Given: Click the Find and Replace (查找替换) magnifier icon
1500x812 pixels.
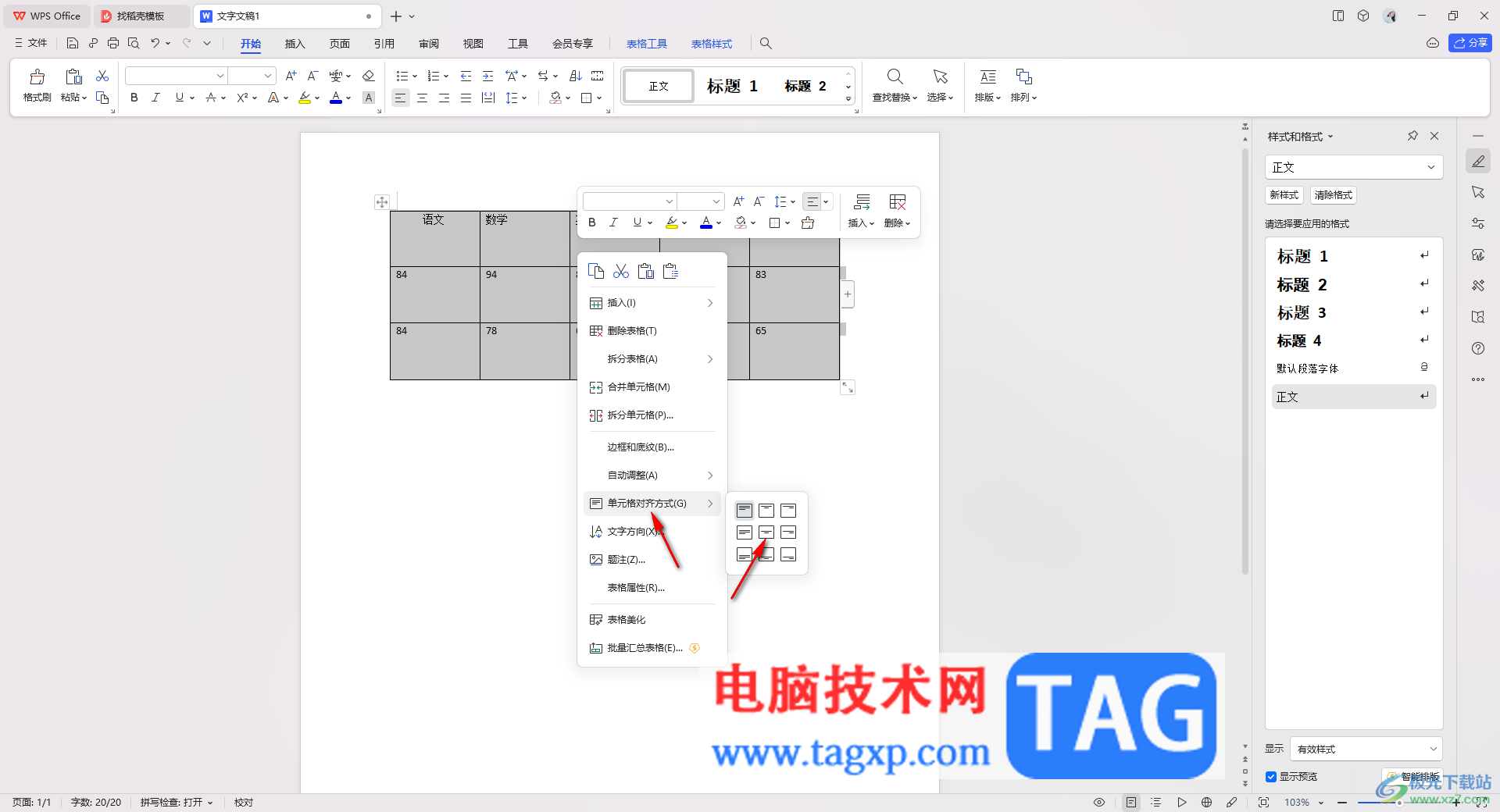Looking at the screenshot, I should [895, 77].
